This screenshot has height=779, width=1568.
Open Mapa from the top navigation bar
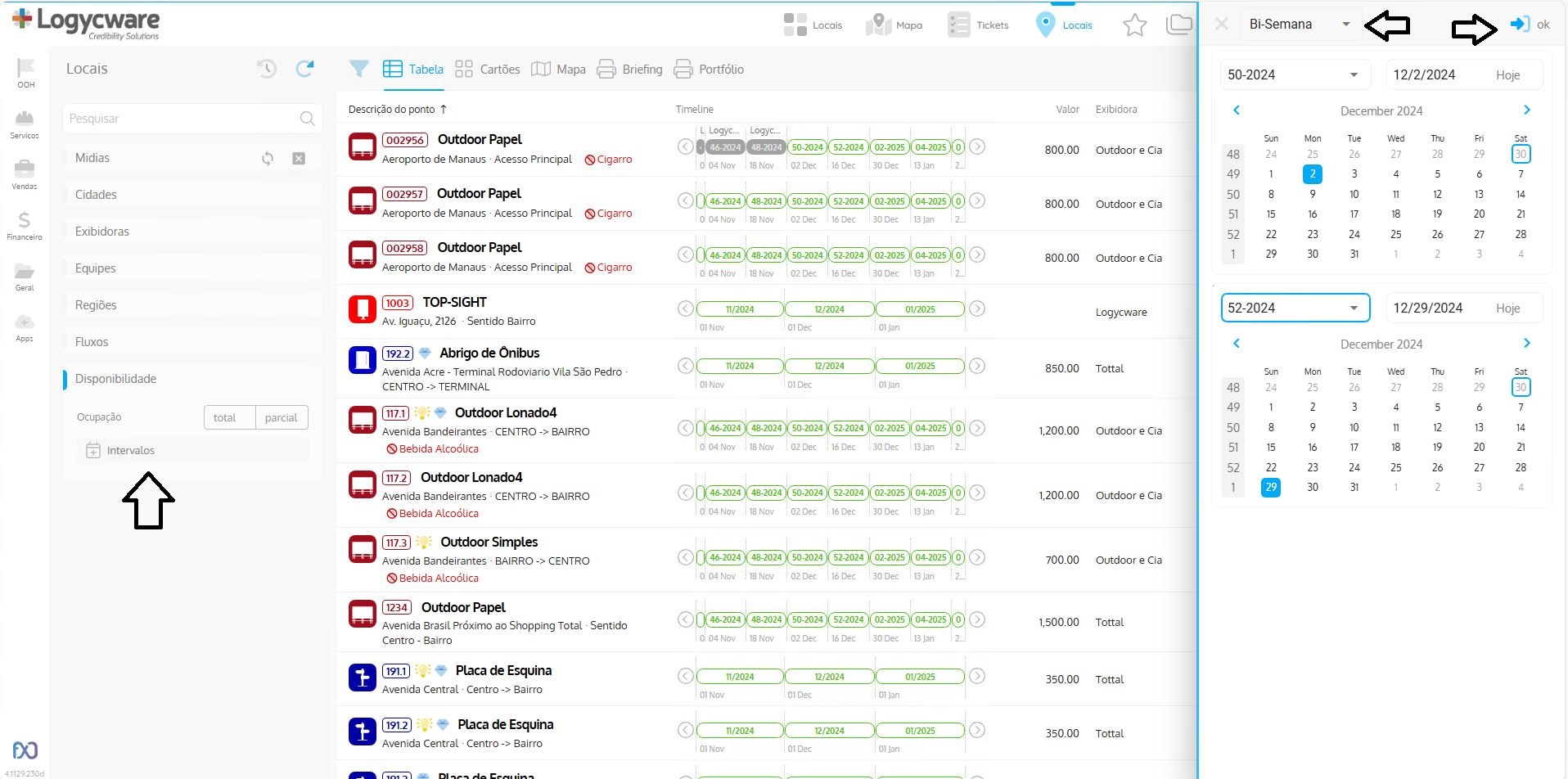point(894,25)
